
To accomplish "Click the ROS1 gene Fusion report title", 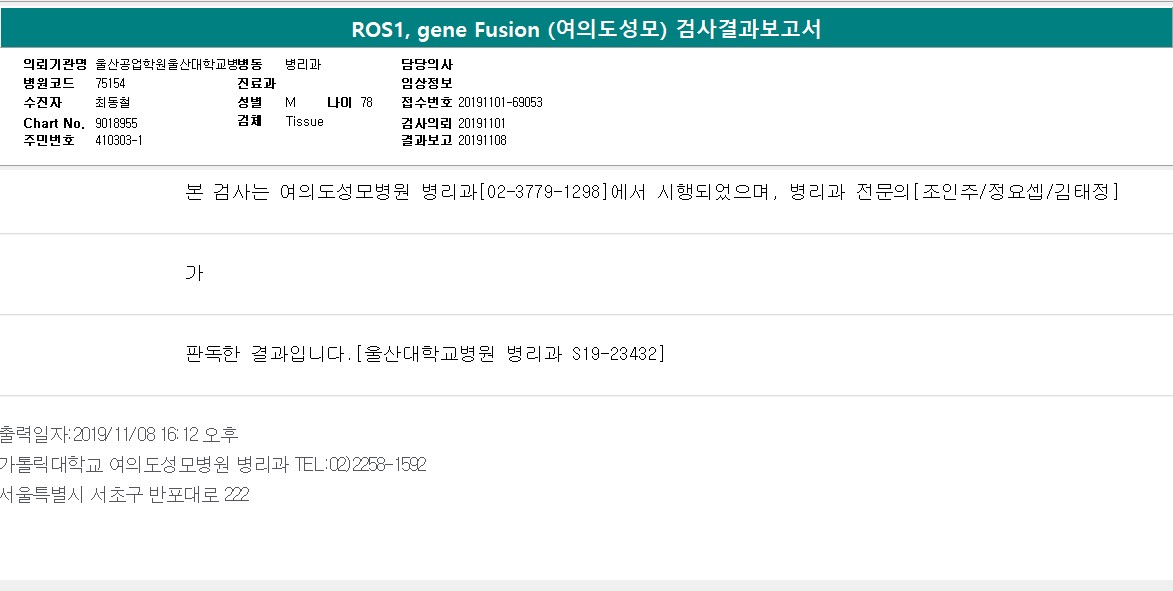I will [x=586, y=29].
